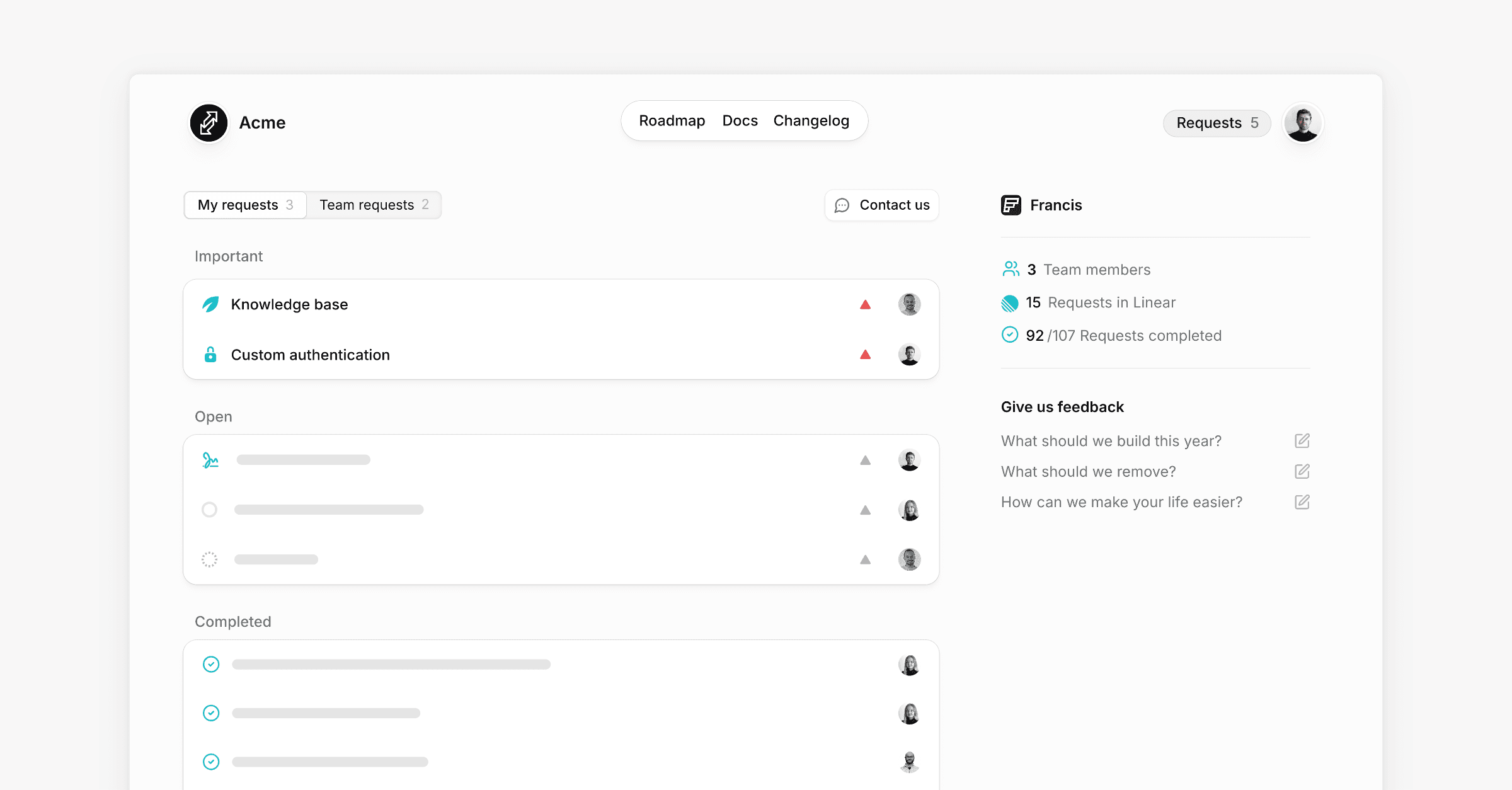Click the Linear logo icon beside 15 Requests

(1009, 303)
